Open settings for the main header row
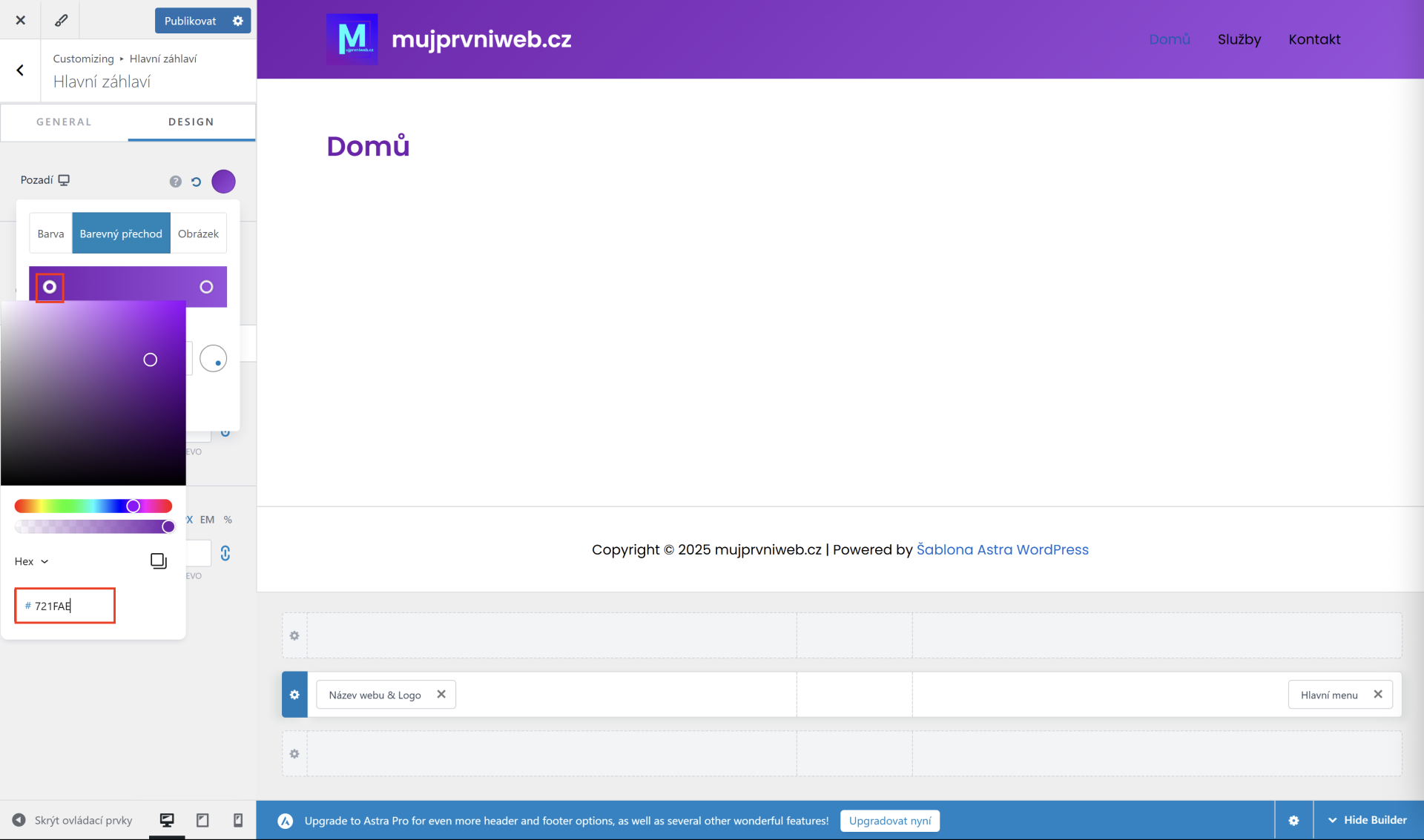 pyautogui.click(x=294, y=695)
